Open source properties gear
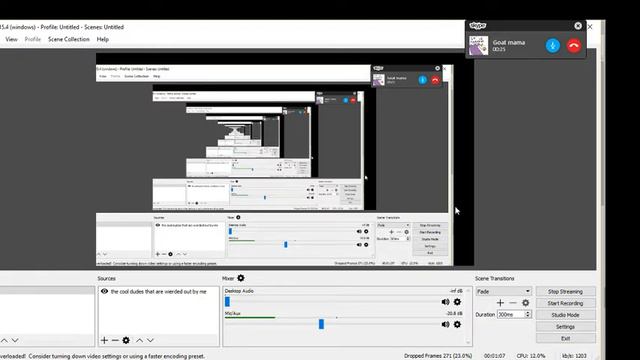This screenshot has height=360, width=640. coord(126,340)
